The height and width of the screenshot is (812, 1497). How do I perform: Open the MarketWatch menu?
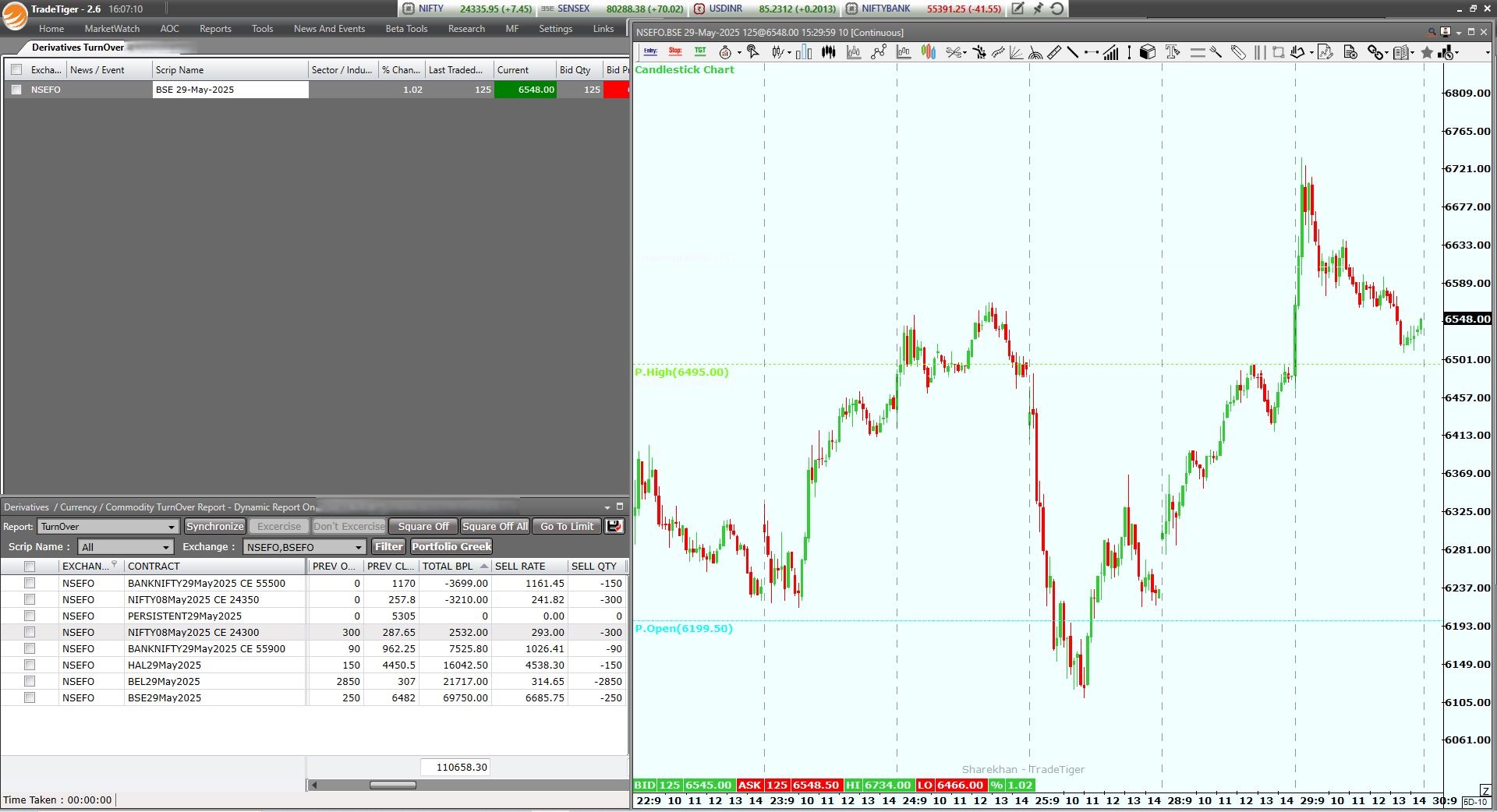tap(112, 29)
